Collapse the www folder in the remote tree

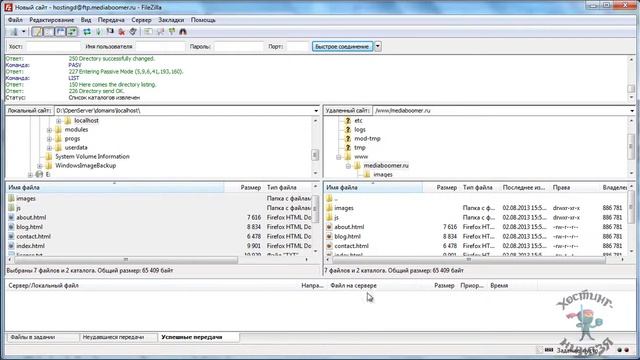338,157
